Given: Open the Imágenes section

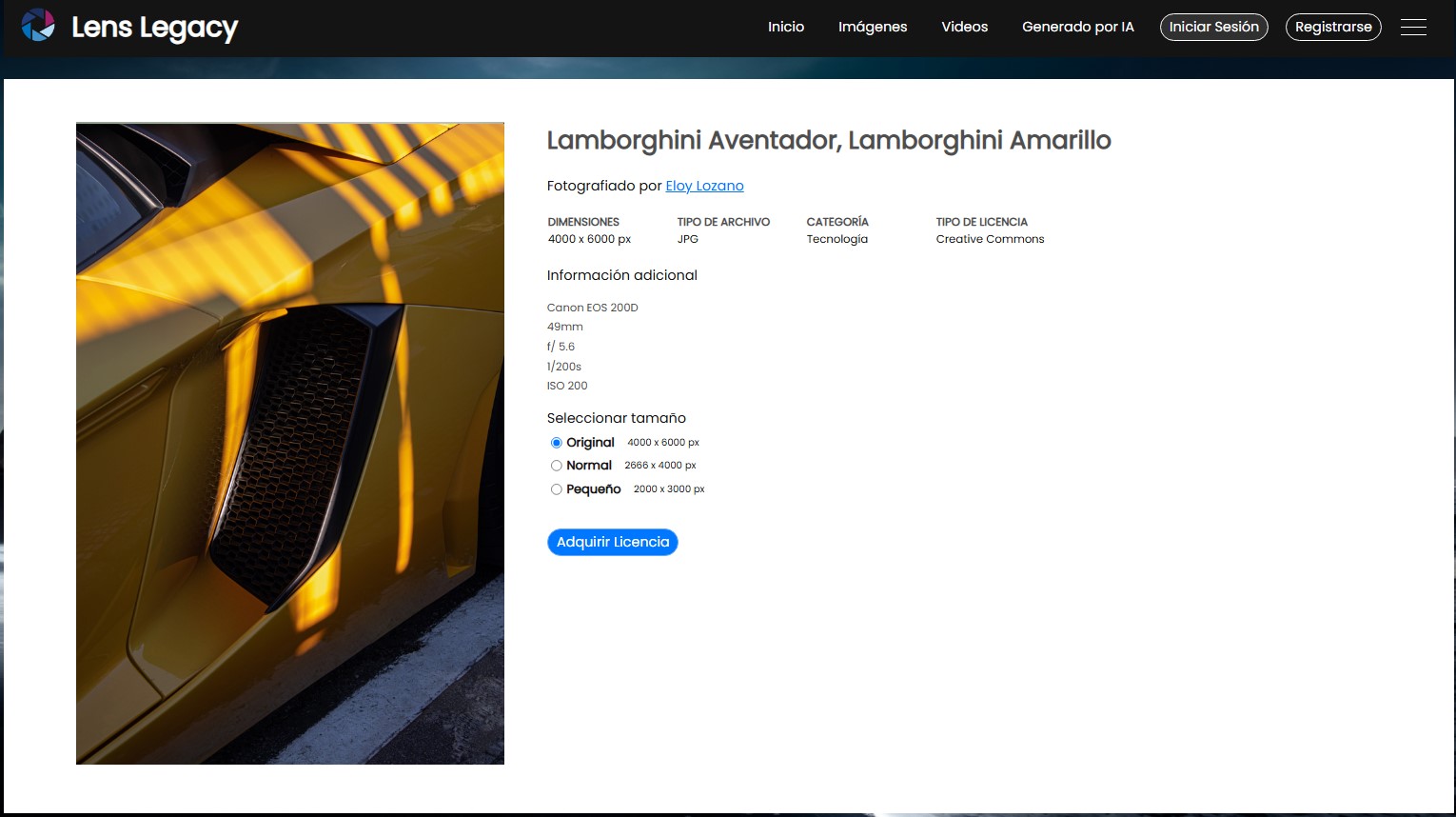Looking at the screenshot, I should pos(872,27).
